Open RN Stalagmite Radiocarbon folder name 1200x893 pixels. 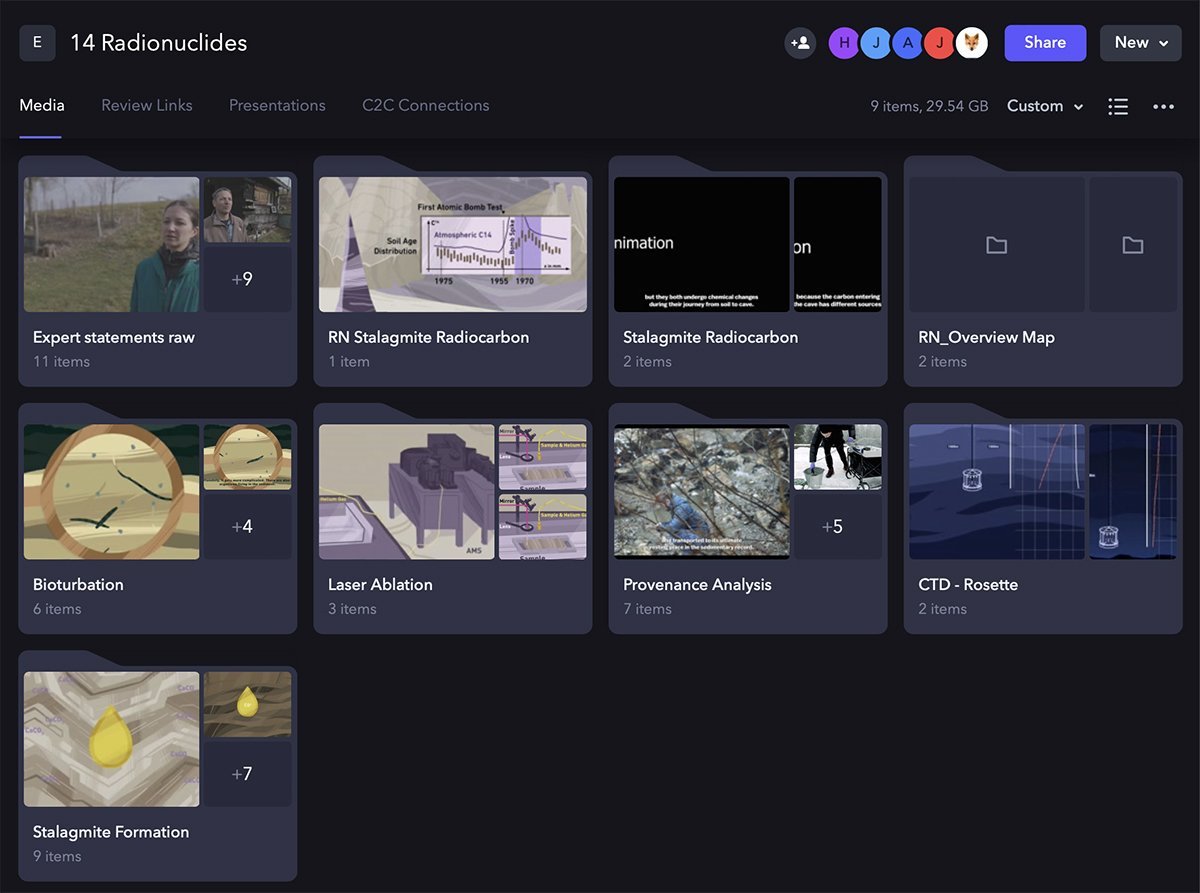pyautogui.click(x=428, y=337)
